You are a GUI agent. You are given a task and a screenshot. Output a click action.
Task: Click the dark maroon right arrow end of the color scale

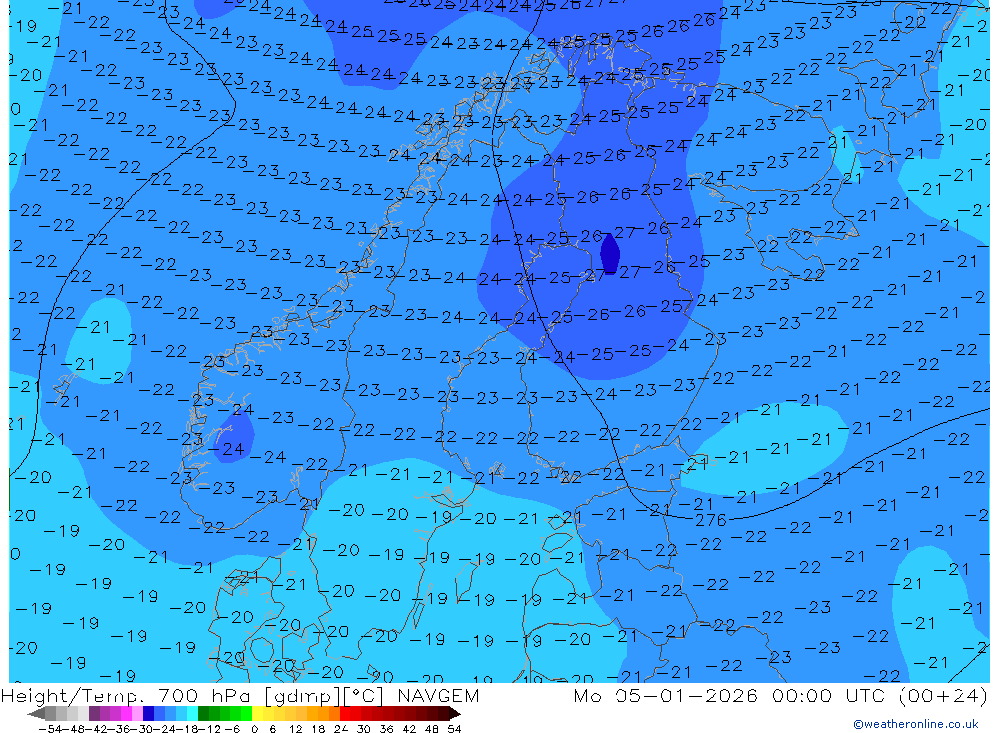[455, 714]
